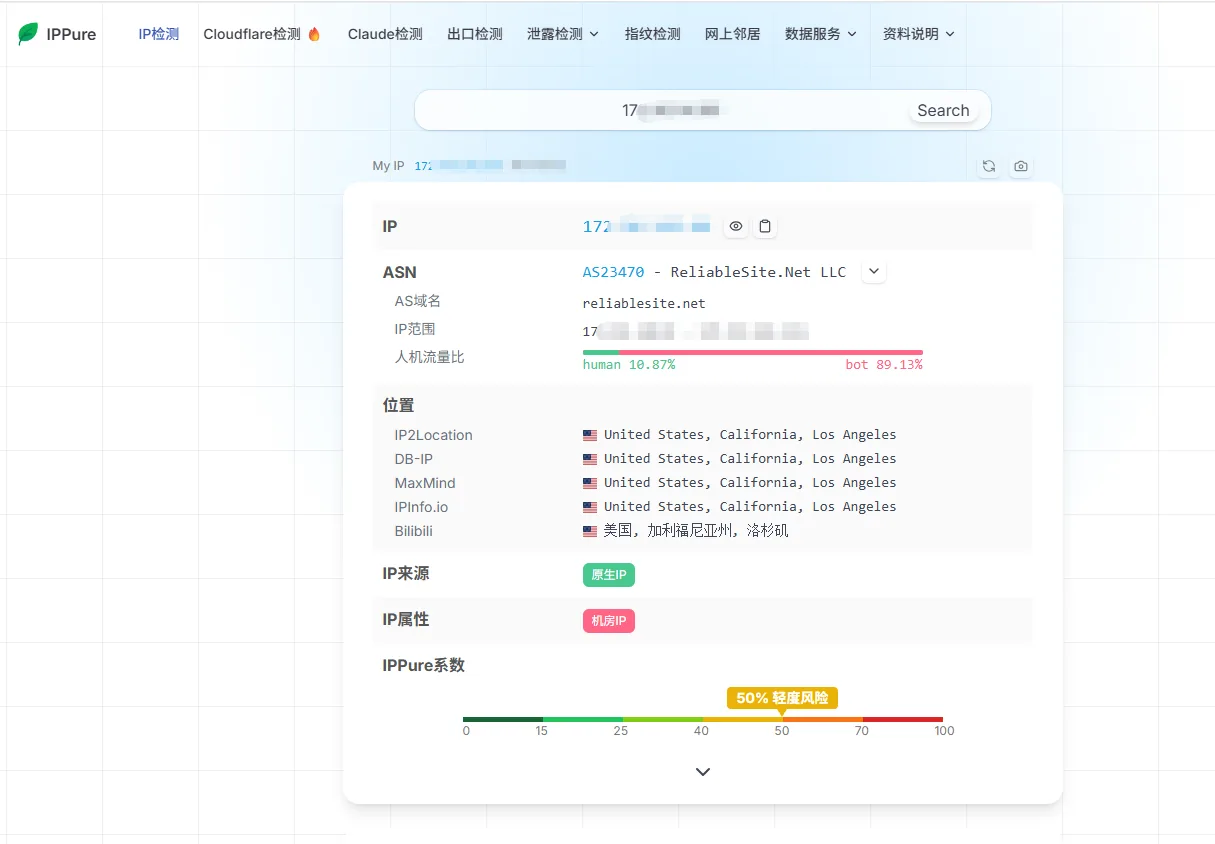
Task: Click the 原生IP badge
Action: tap(609, 575)
